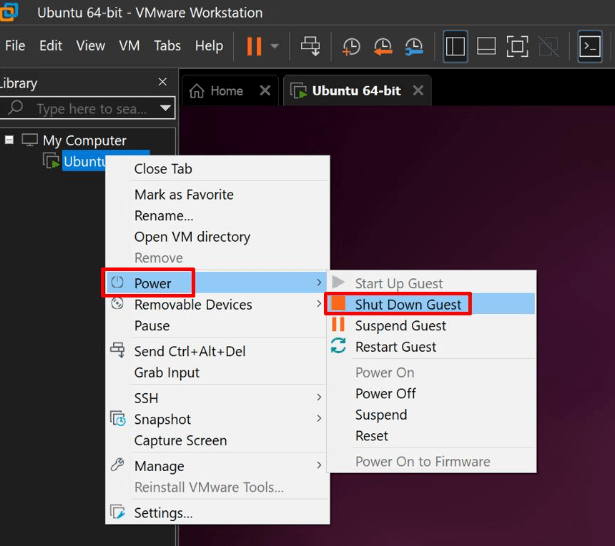
Task: Click the Restart Guest refresh icon
Action: (338, 346)
